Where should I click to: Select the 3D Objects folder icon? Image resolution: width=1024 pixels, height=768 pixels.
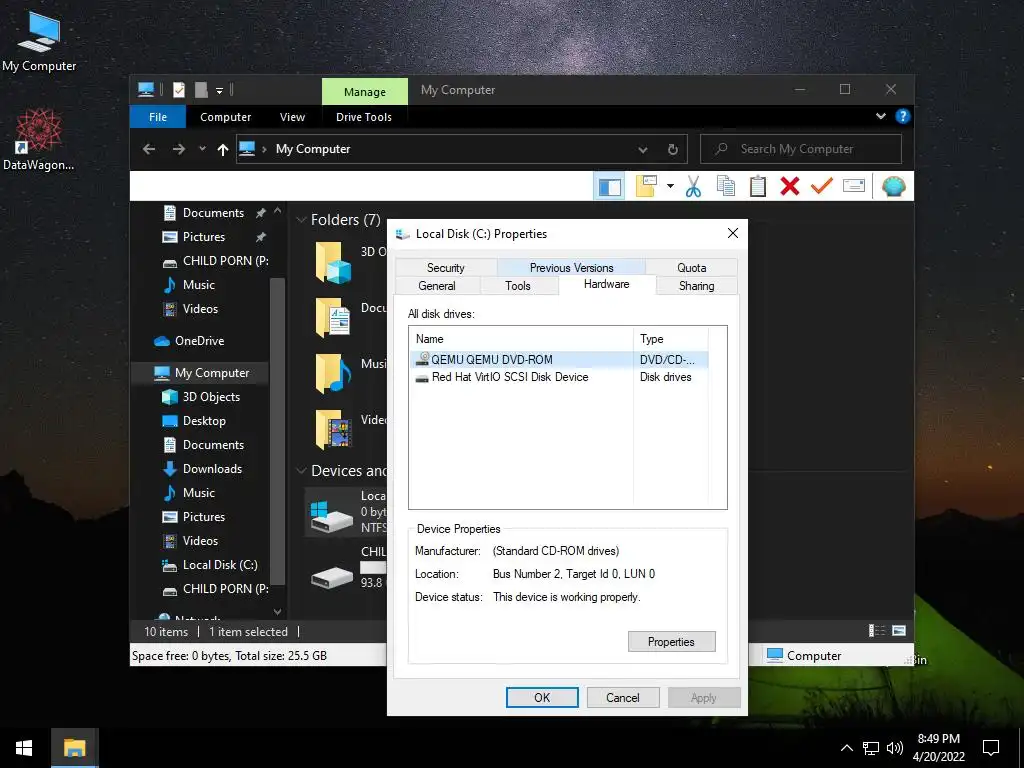pyautogui.click(x=334, y=263)
